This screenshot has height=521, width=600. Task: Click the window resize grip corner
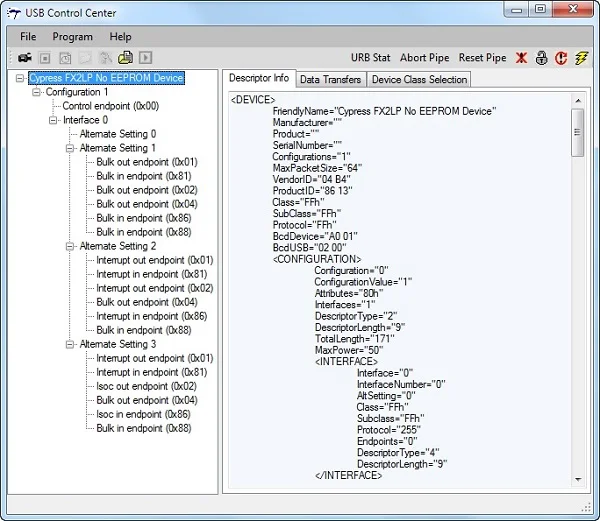pos(586,508)
